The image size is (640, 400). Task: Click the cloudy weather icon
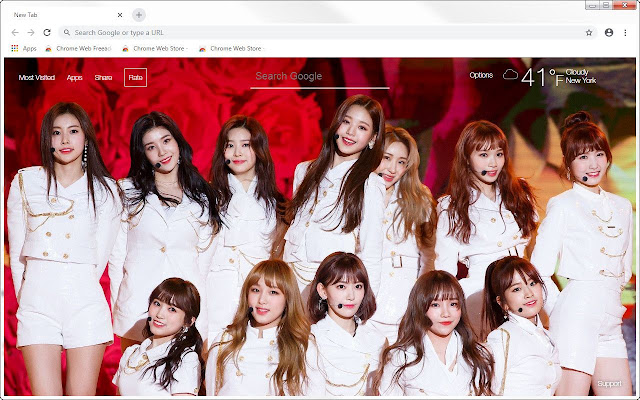510,75
